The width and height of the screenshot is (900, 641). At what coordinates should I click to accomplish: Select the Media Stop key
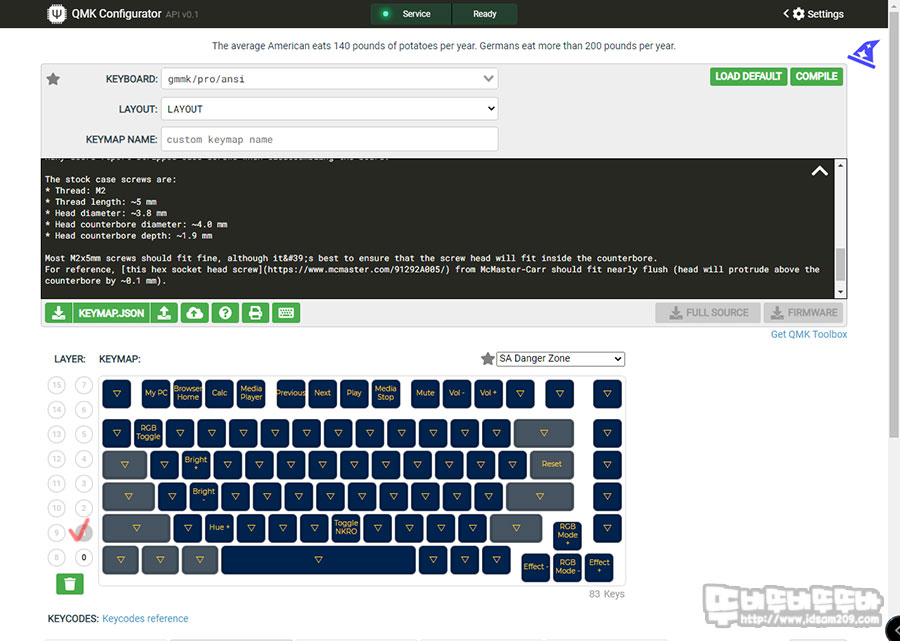coord(386,394)
